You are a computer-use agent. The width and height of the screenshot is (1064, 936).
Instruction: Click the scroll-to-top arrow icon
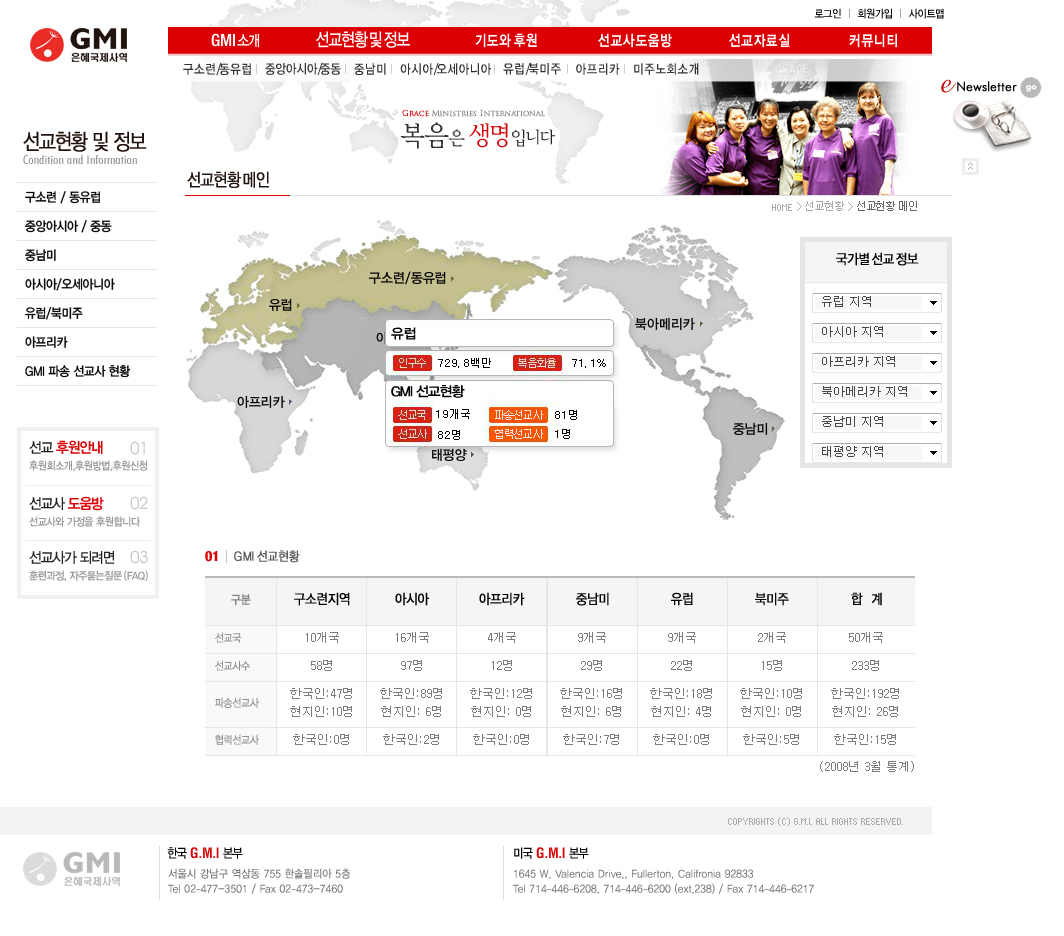(970, 167)
